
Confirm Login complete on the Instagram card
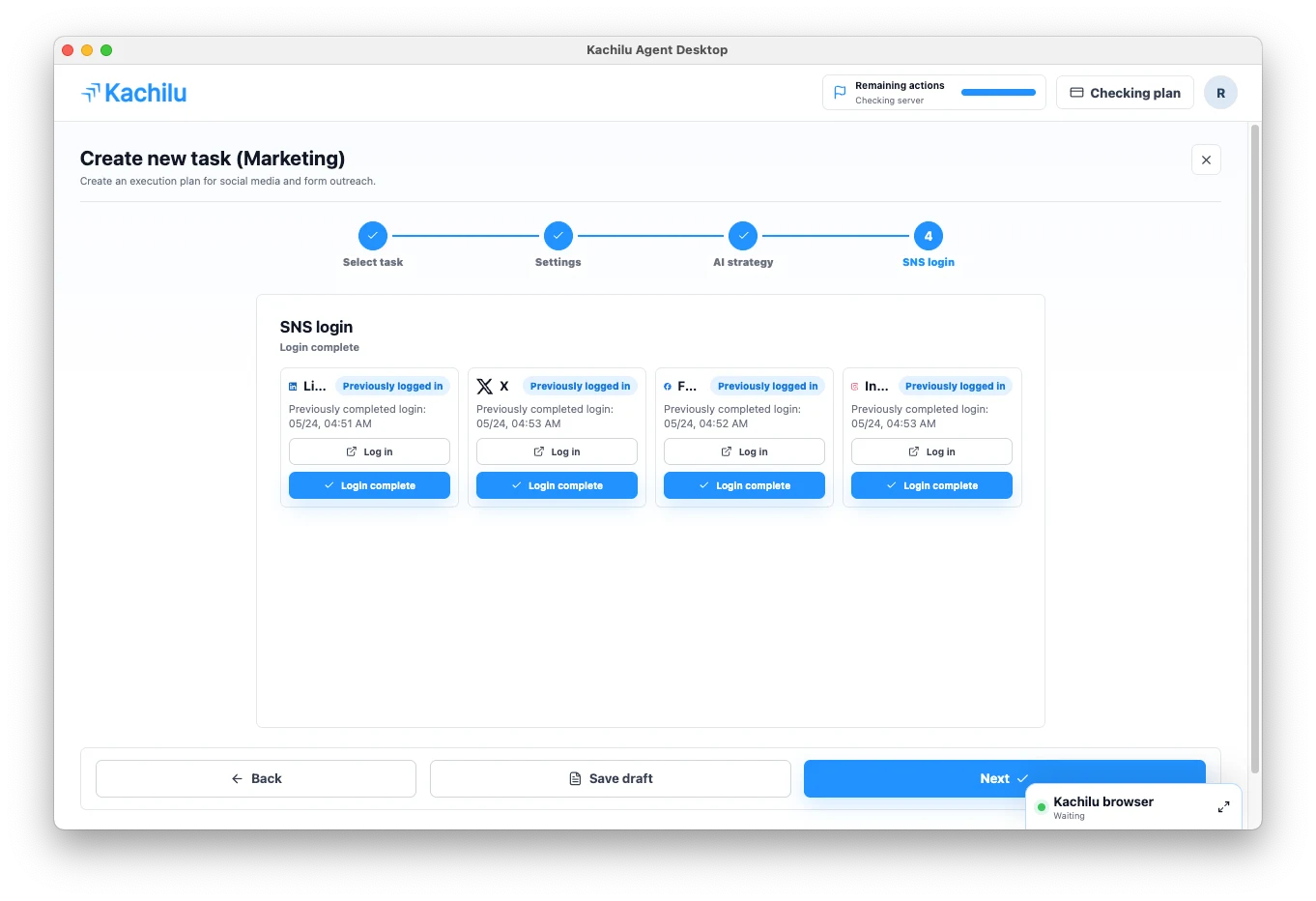point(931,485)
